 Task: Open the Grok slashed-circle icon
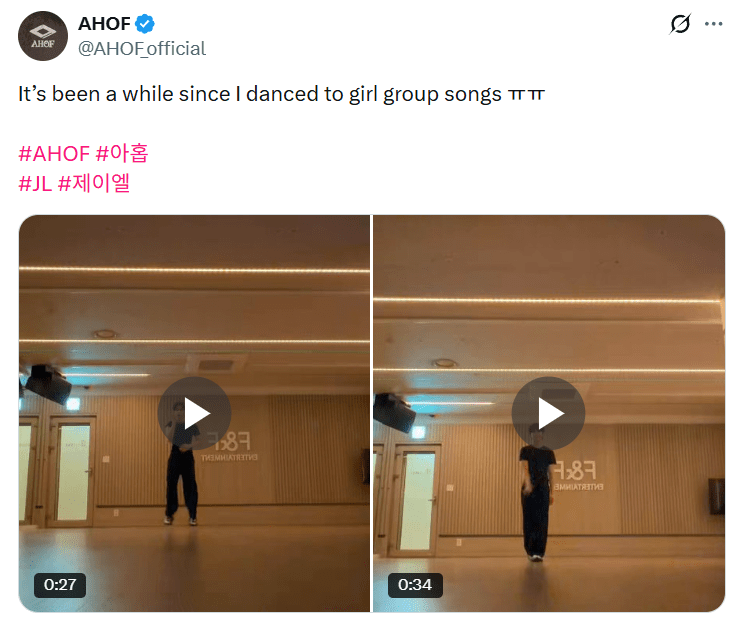click(680, 24)
